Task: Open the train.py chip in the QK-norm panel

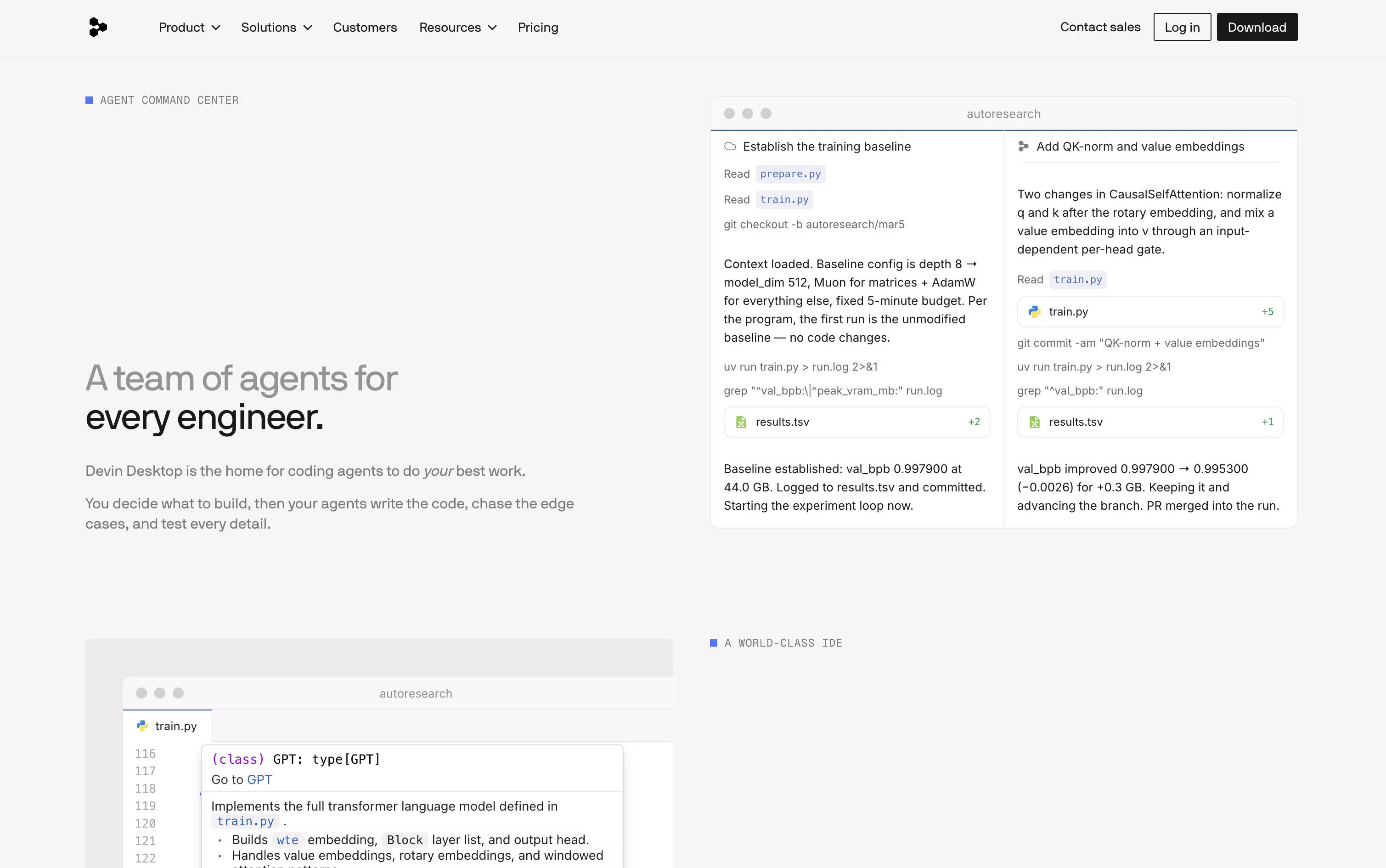Action: coord(1077,280)
